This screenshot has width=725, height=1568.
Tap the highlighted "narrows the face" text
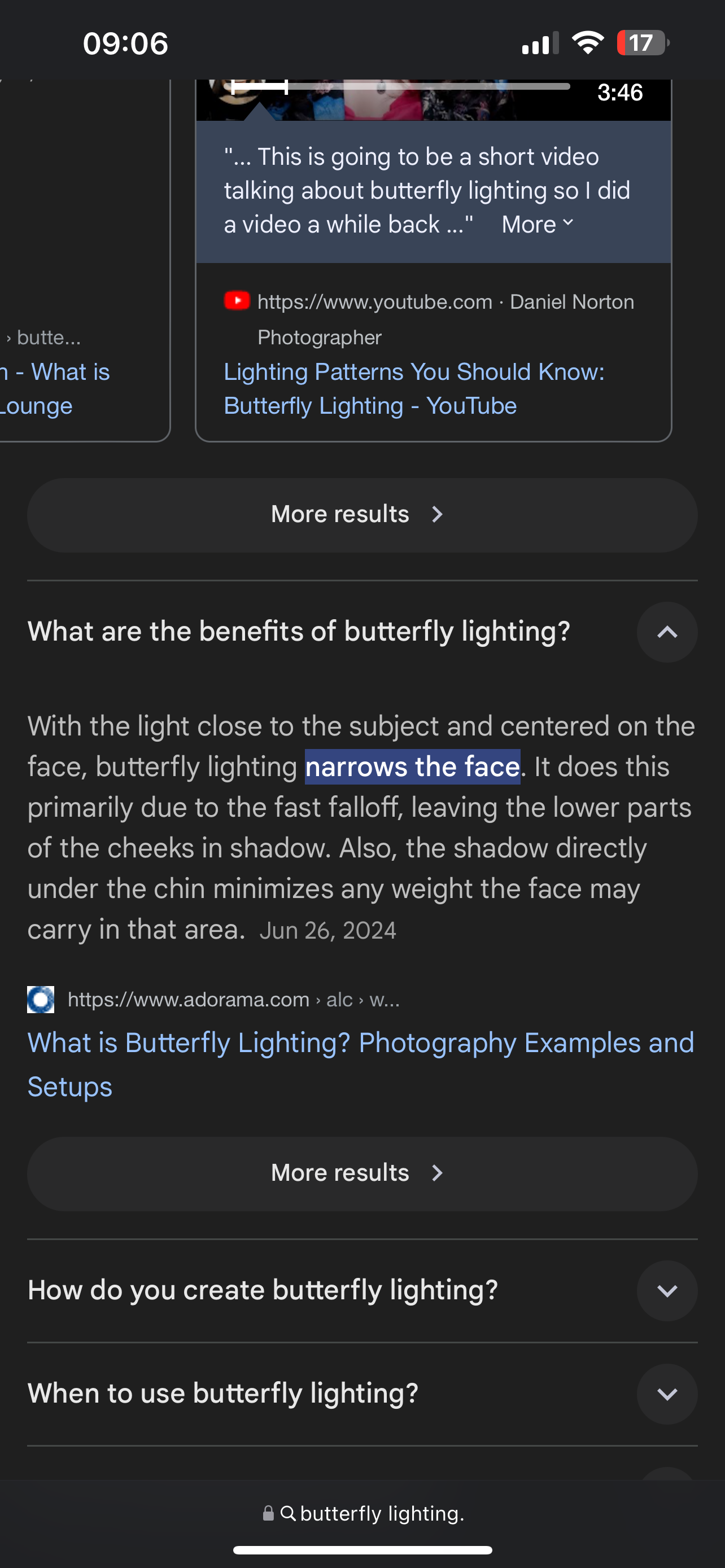click(412, 767)
